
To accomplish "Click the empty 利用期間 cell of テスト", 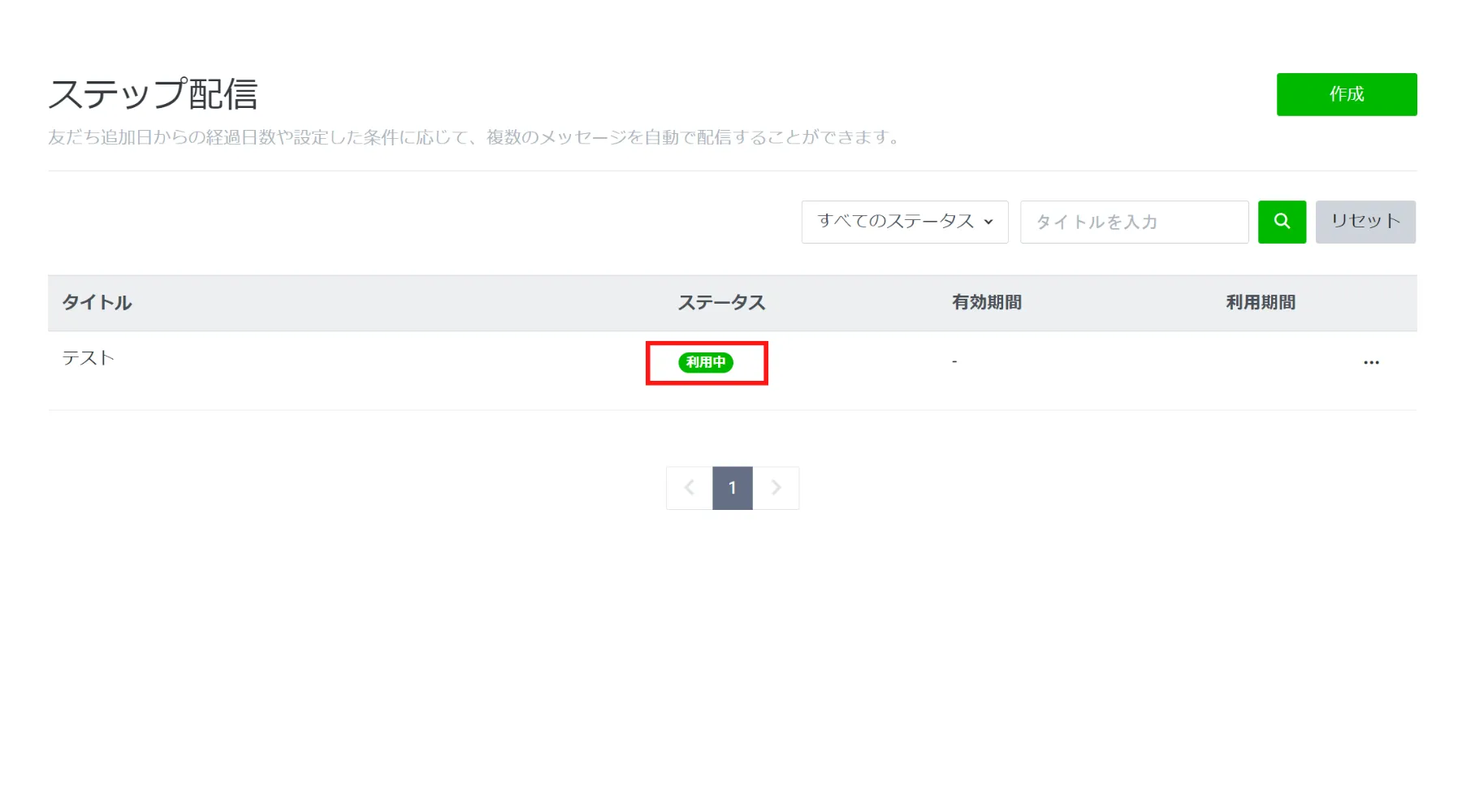I will click(1260, 362).
